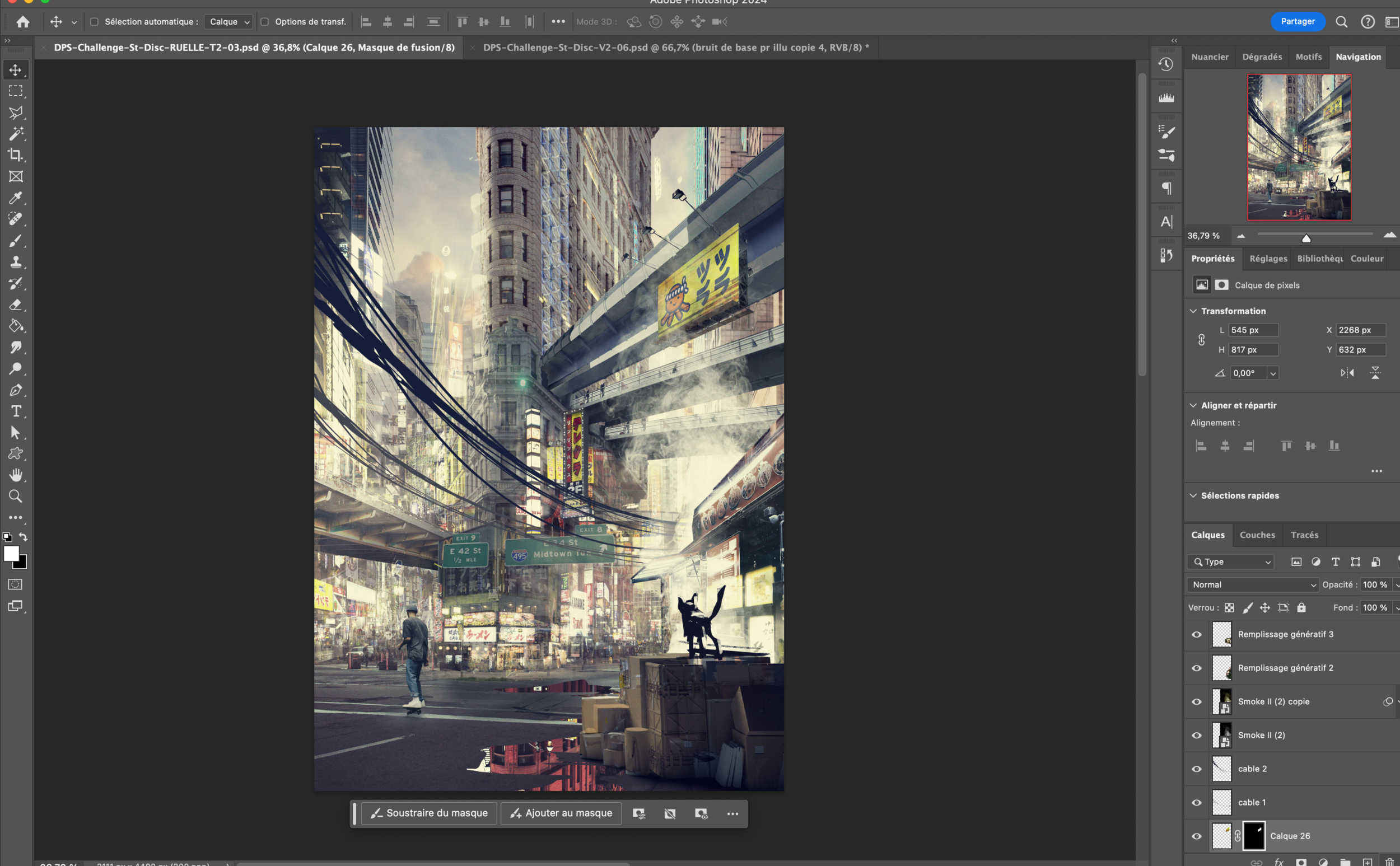Flip horizontally in Transformation section

(1347, 373)
